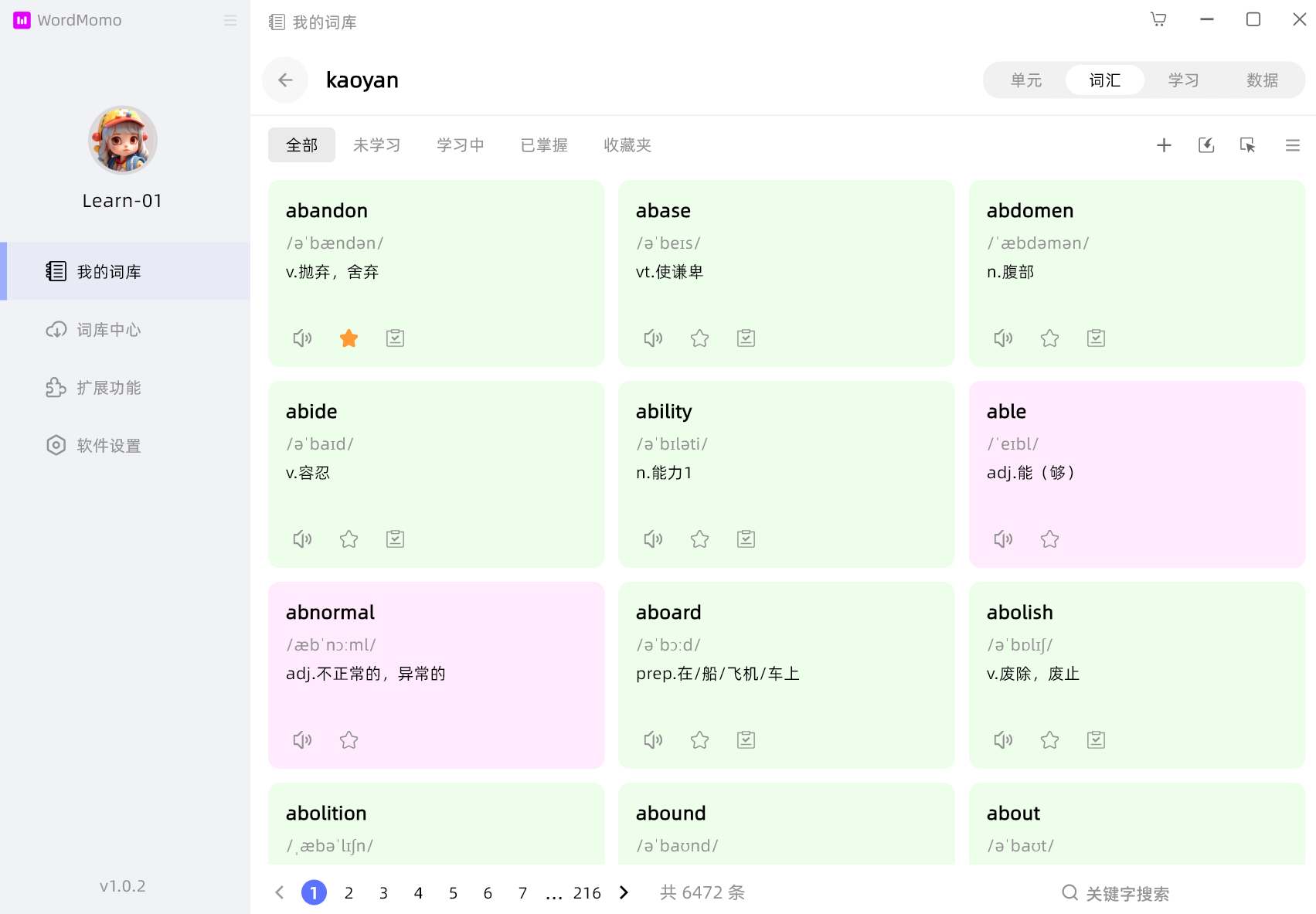
Task: Play audio for the word aboard
Action: pyautogui.click(x=653, y=740)
